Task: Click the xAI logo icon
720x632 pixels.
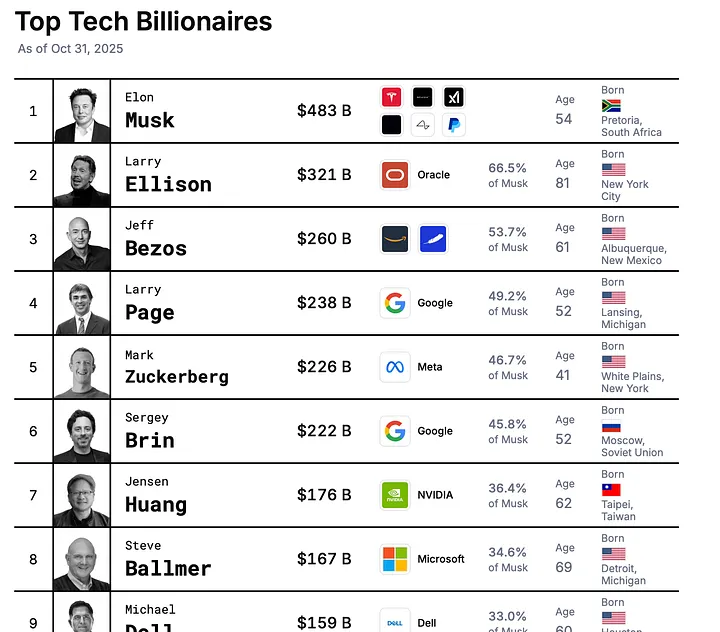Action: click(x=454, y=97)
